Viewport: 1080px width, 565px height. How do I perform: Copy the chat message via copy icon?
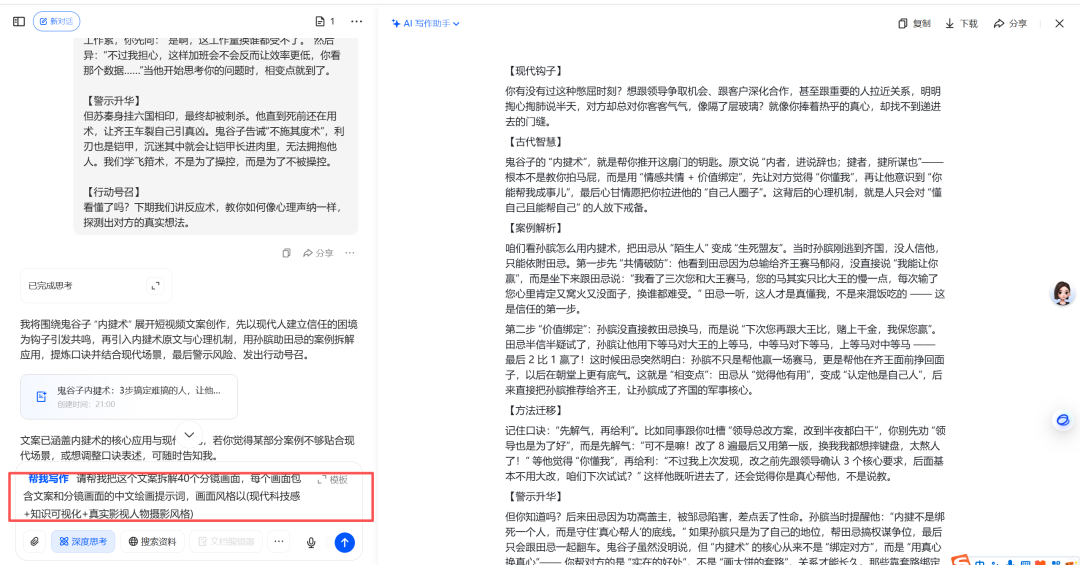(287, 253)
